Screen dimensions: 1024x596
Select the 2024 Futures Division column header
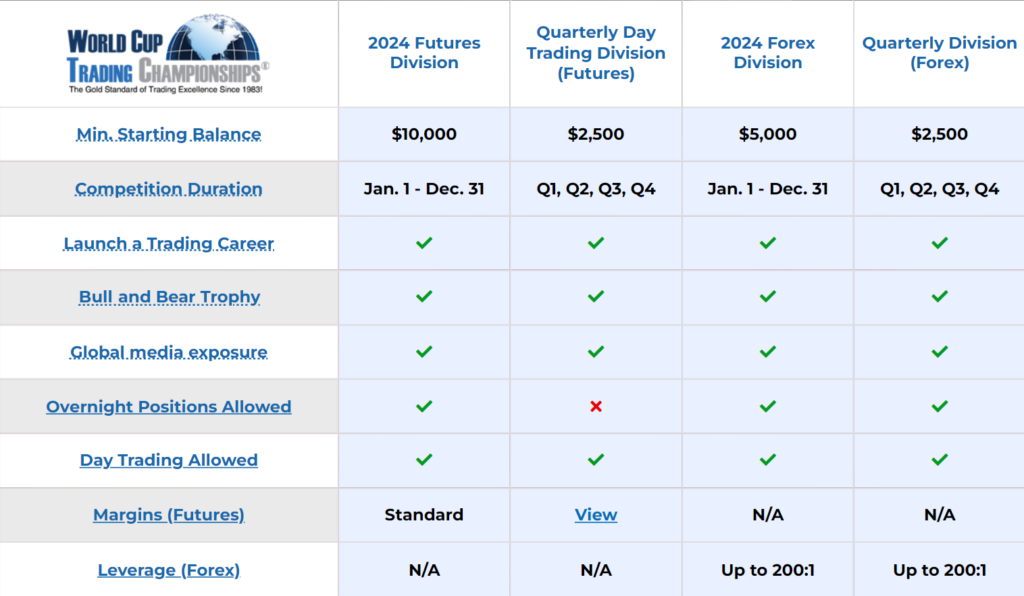coord(424,53)
